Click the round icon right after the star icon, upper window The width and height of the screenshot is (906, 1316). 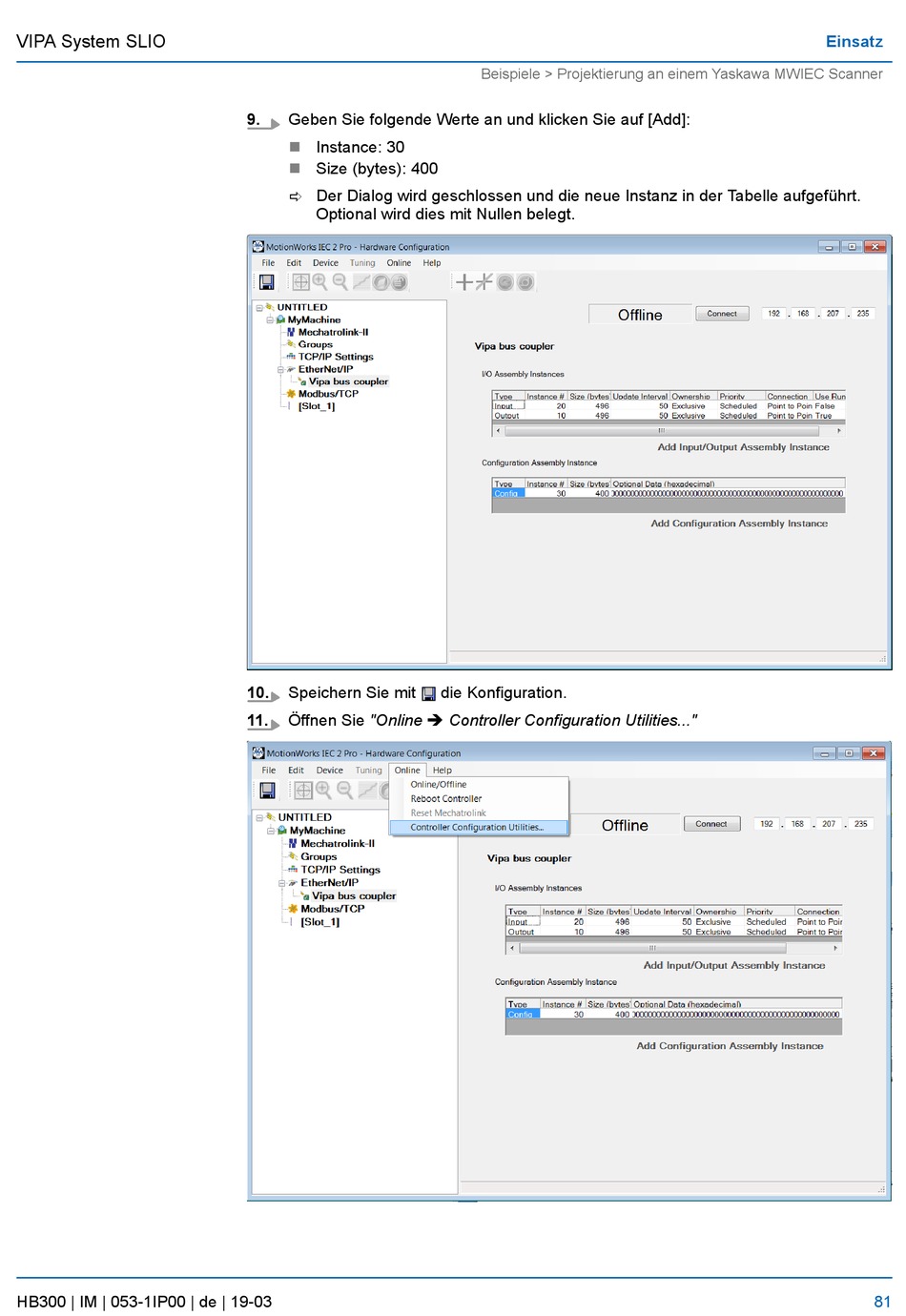pyautogui.click(x=505, y=282)
